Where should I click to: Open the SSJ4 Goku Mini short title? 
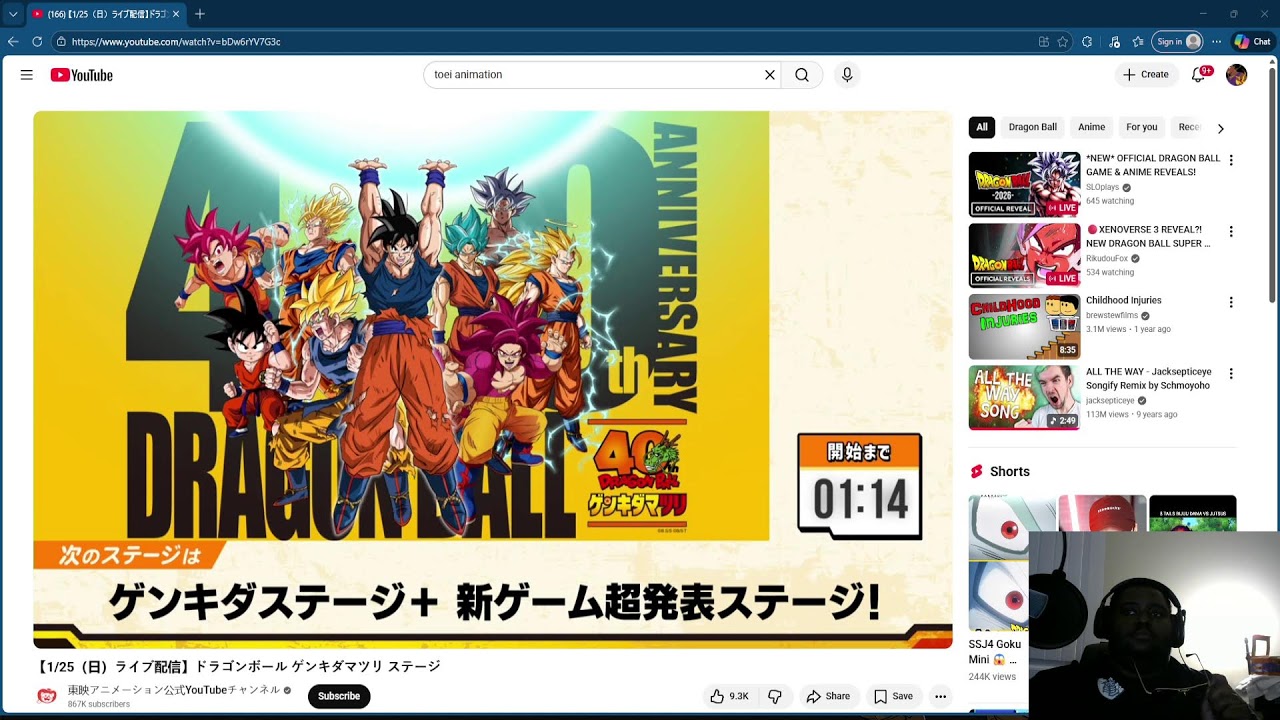(x=994, y=652)
